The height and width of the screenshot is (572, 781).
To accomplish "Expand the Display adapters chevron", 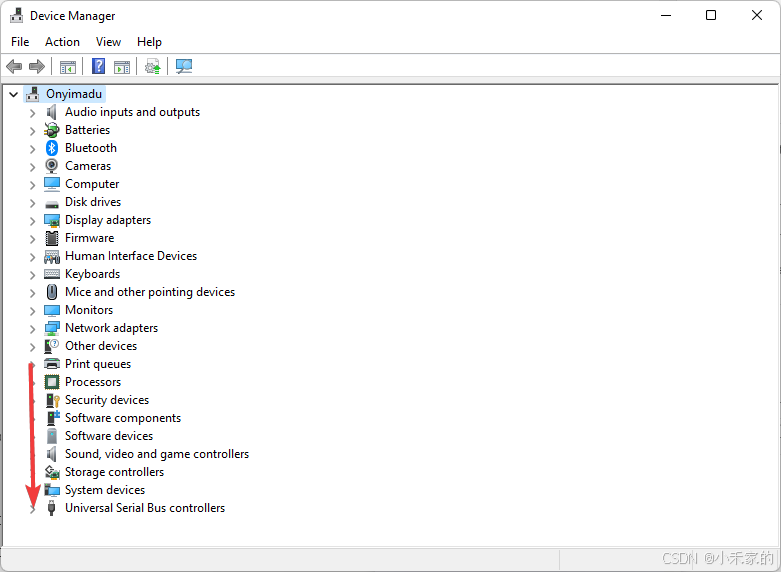I will pos(32,221).
